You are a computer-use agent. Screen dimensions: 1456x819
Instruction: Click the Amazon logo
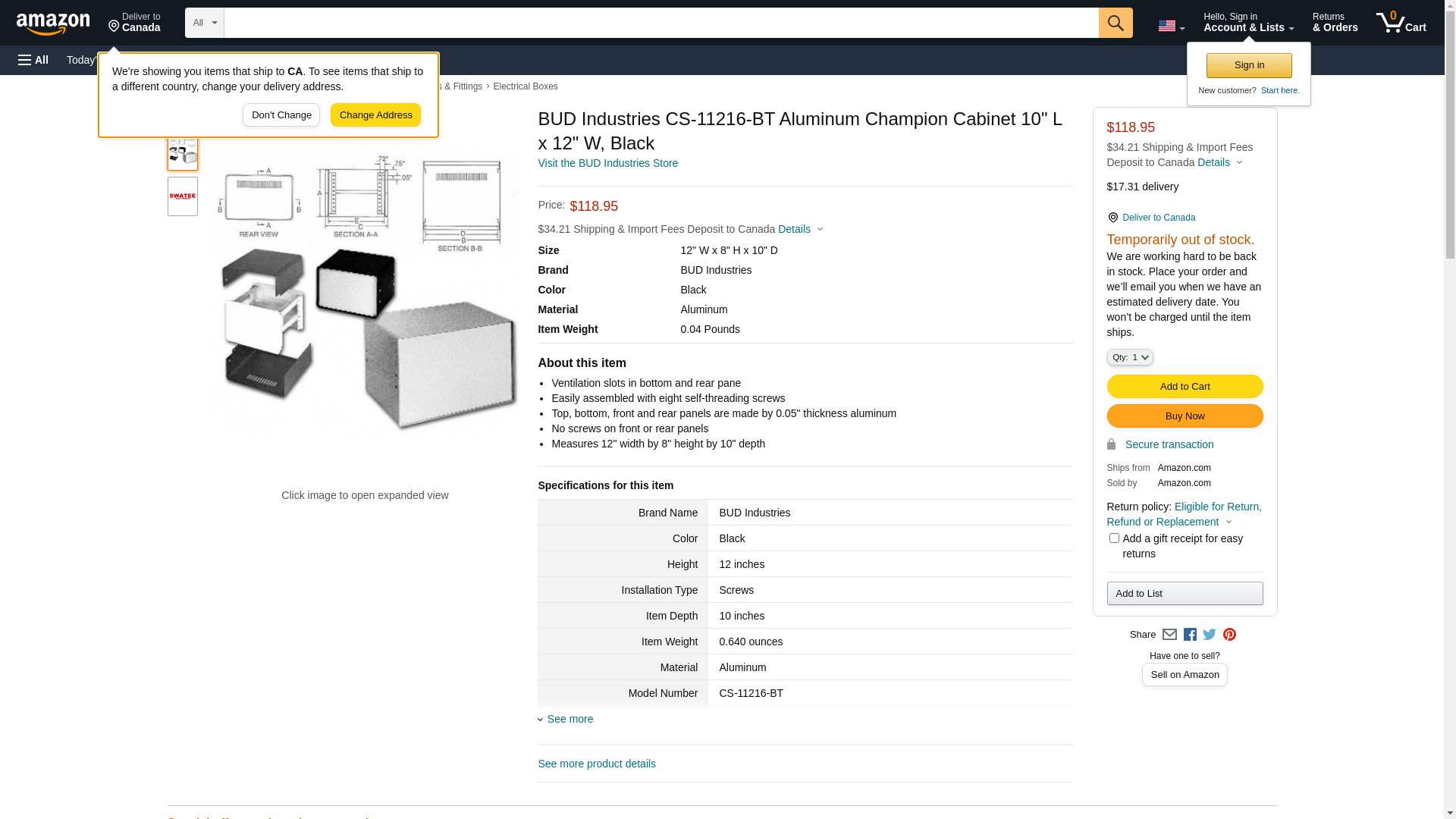coord(53,24)
